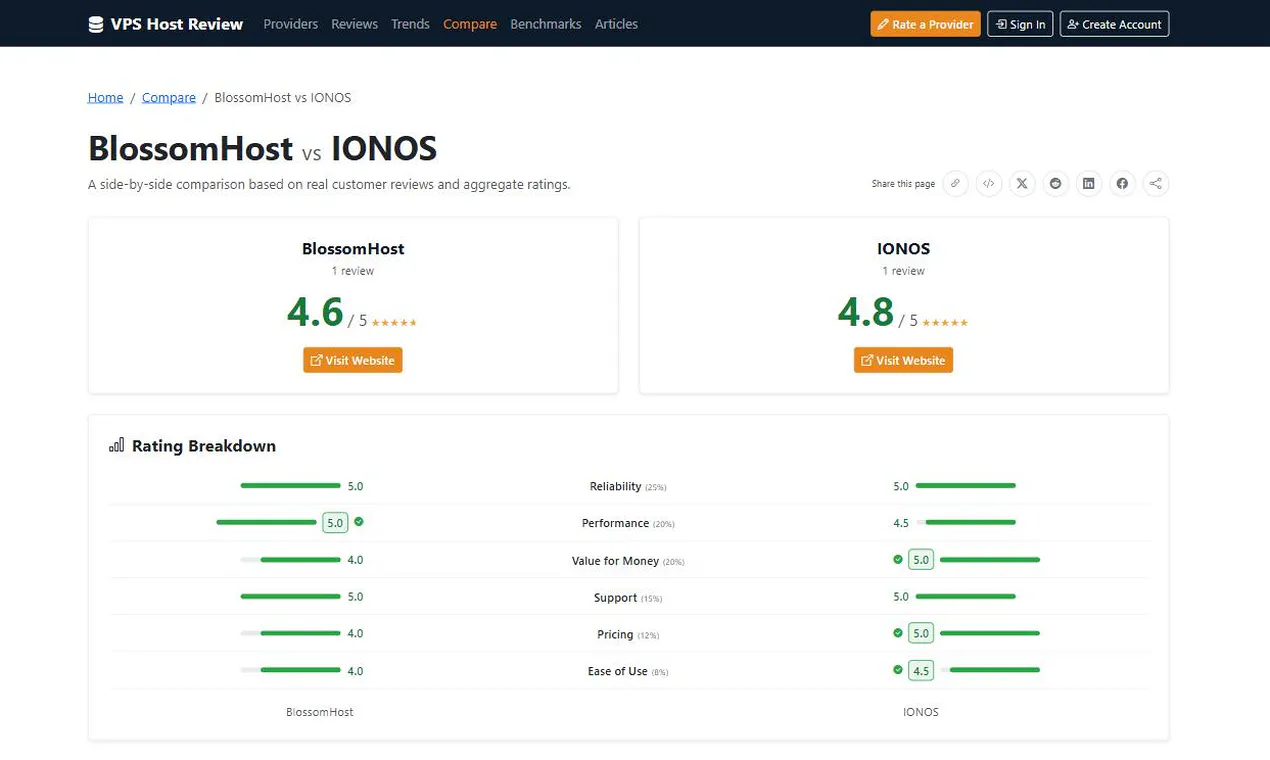Viewport: 1270px width, 760px height.
Task: Go to Compare breadcrumb link
Action: pos(169,97)
